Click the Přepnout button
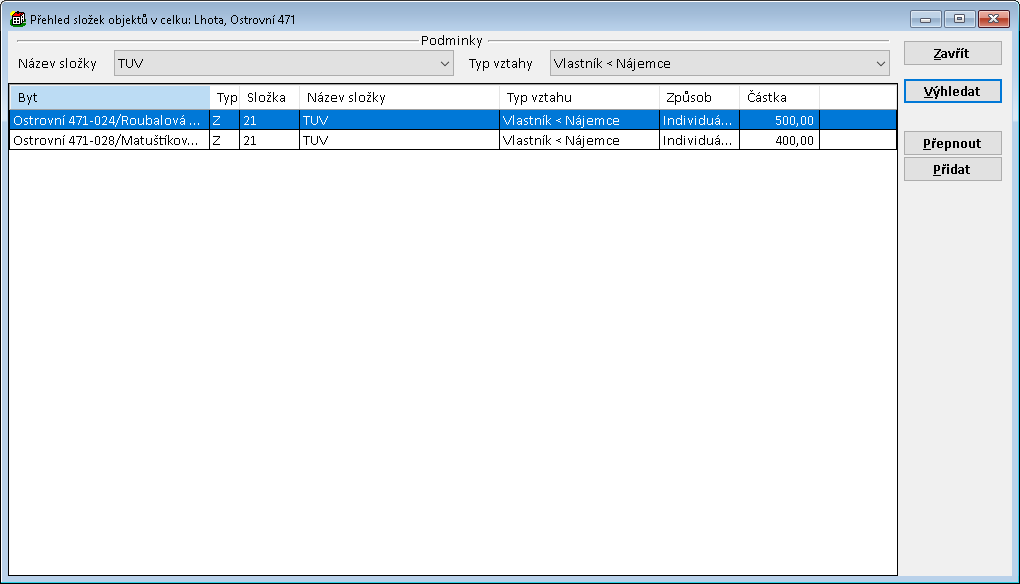 click(x=952, y=143)
